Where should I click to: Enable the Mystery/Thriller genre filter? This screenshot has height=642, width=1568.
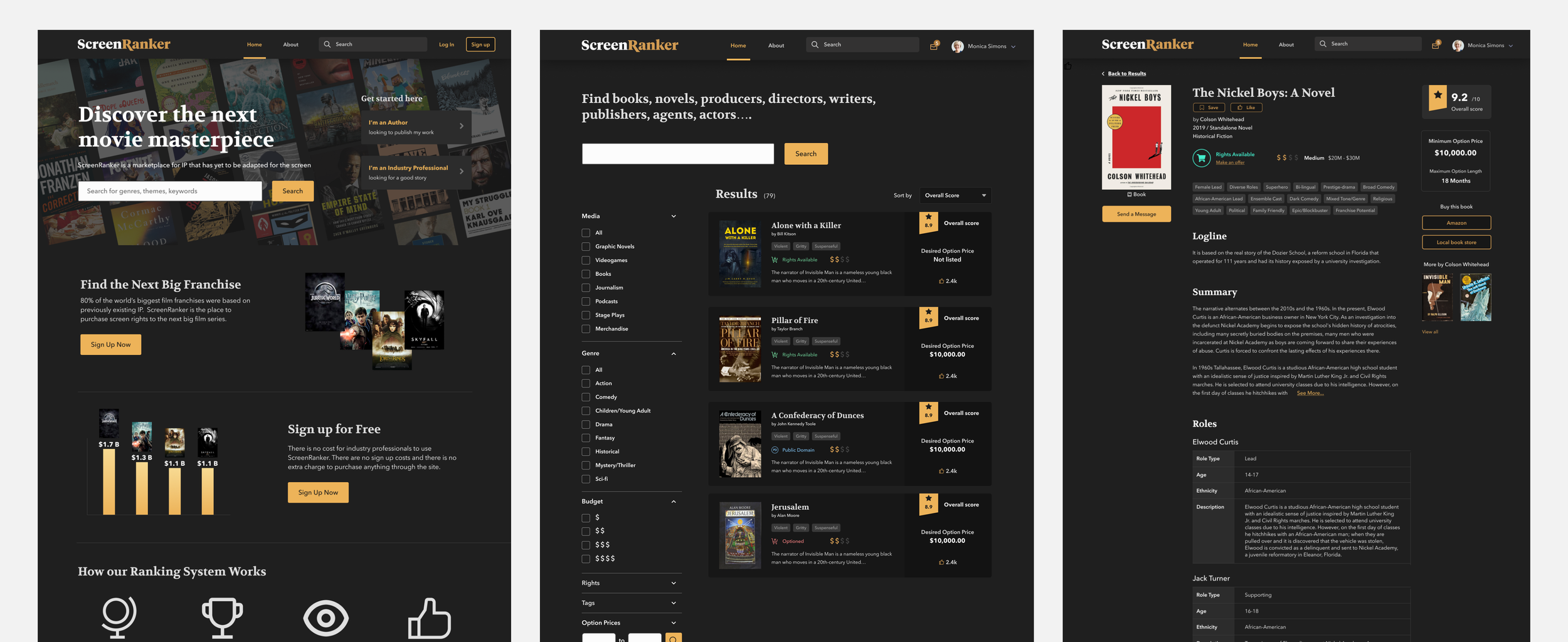click(x=586, y=465)
